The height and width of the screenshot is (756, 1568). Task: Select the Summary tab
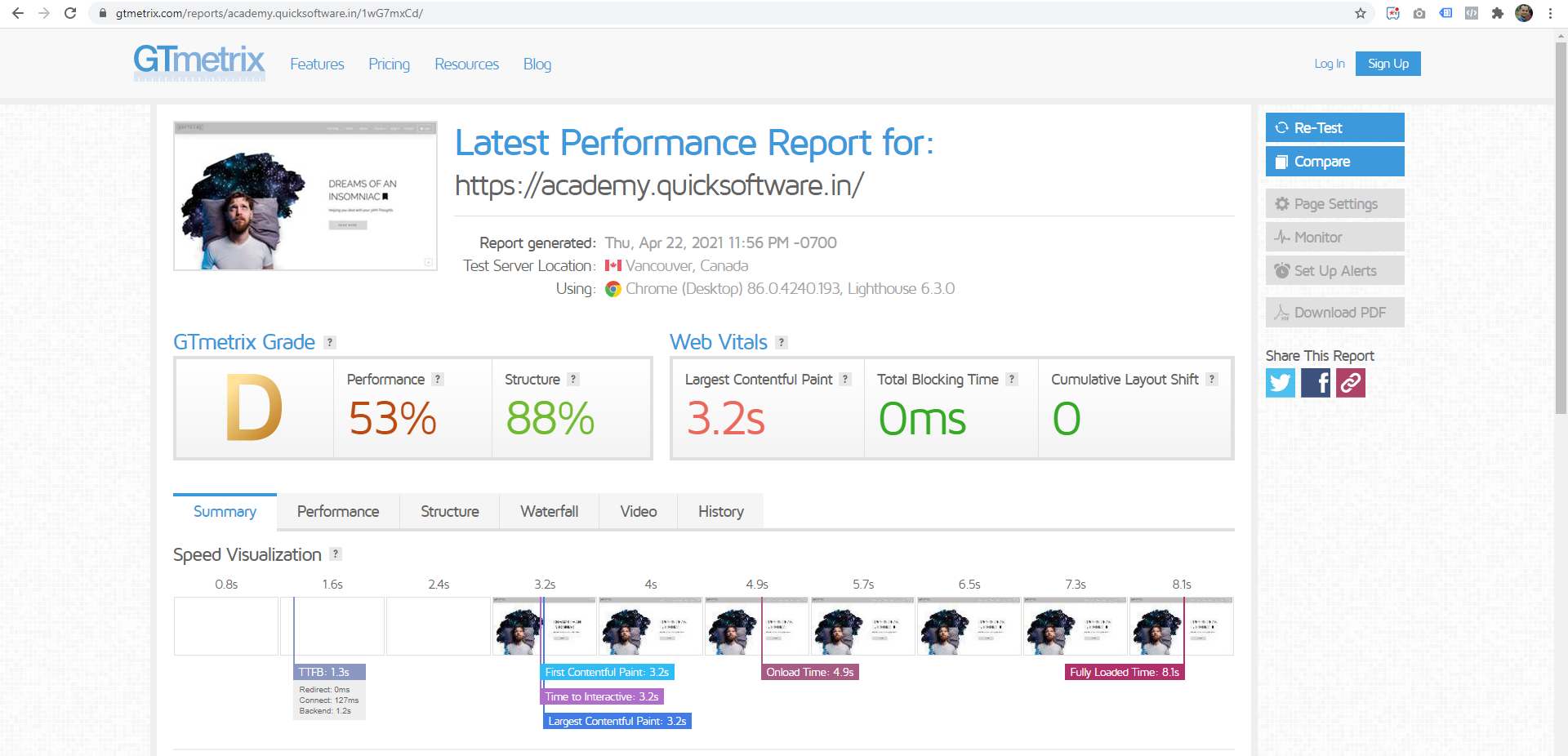[225, 512]
